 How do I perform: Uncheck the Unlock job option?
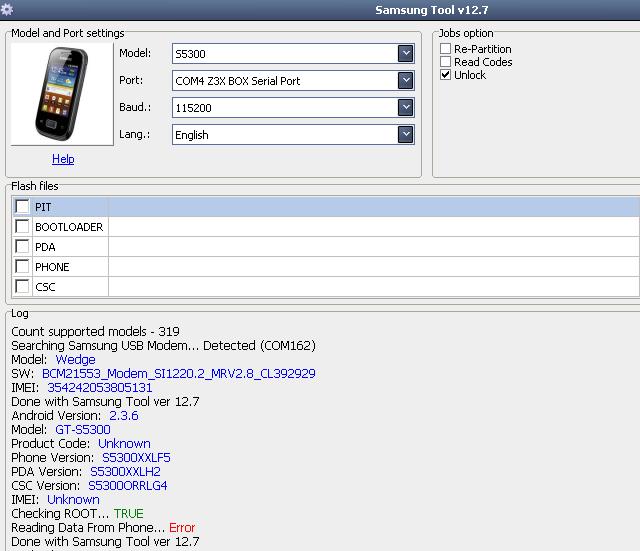click(445, 75)
